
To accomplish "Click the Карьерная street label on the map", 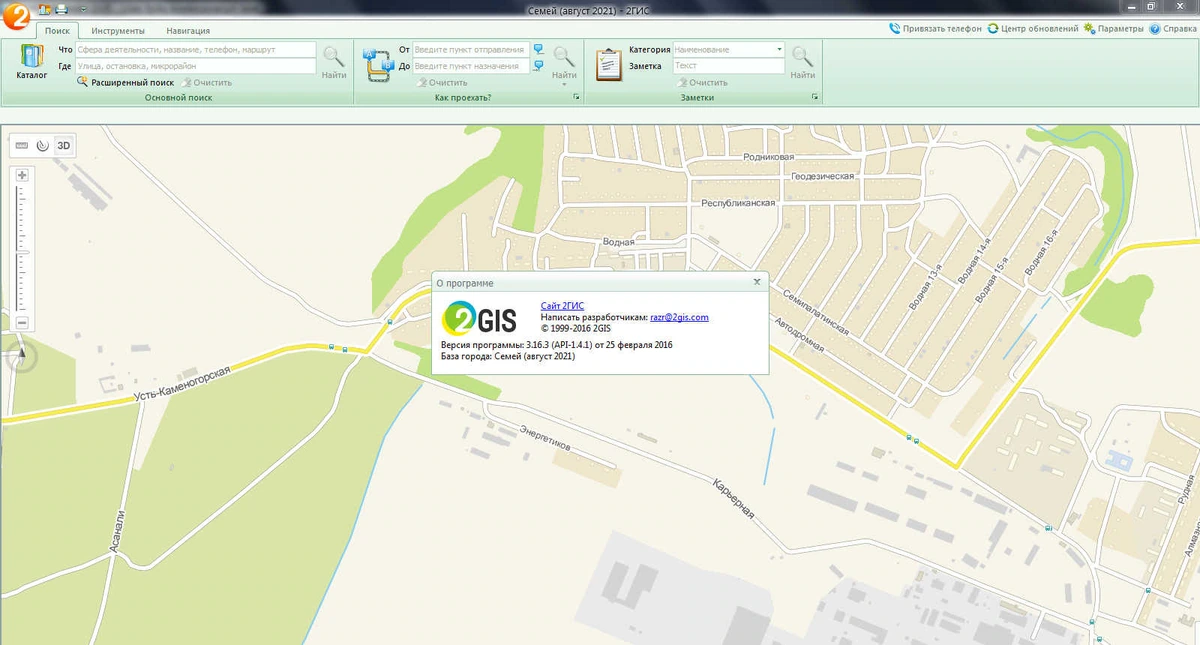I will pyautogui.click(x=733, y=498).
